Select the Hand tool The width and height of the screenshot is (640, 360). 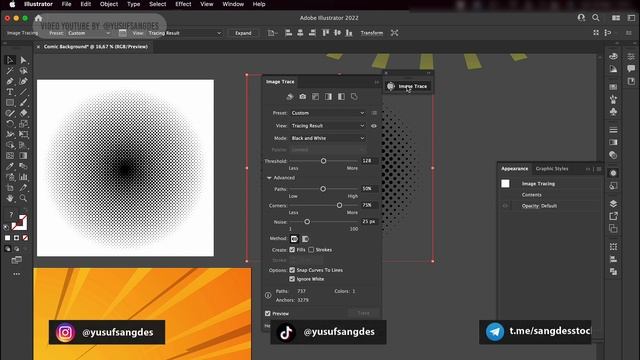pyautogui.click(x=10, y=198)
